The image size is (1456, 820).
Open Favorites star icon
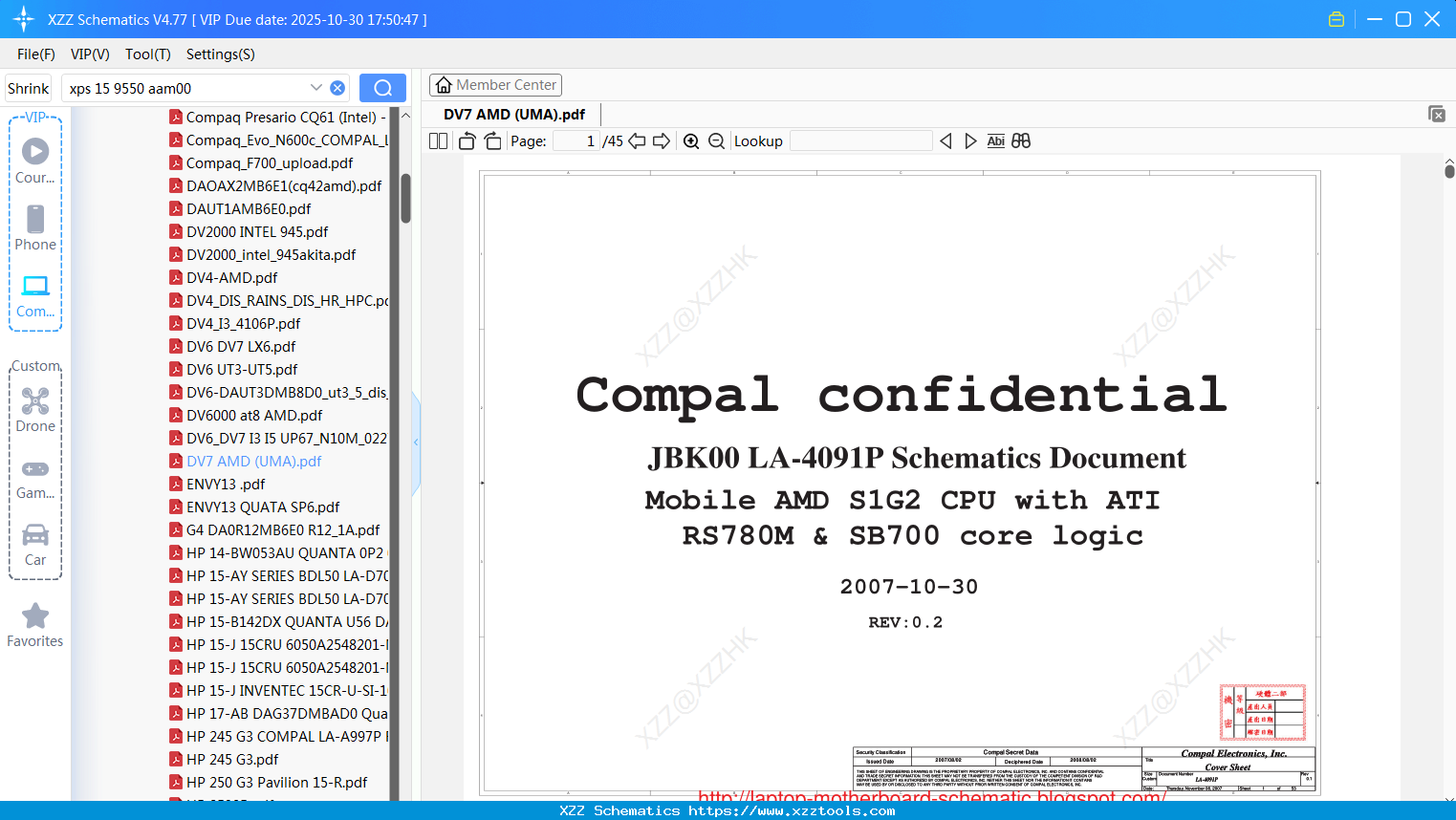click(x=35, y=625)
